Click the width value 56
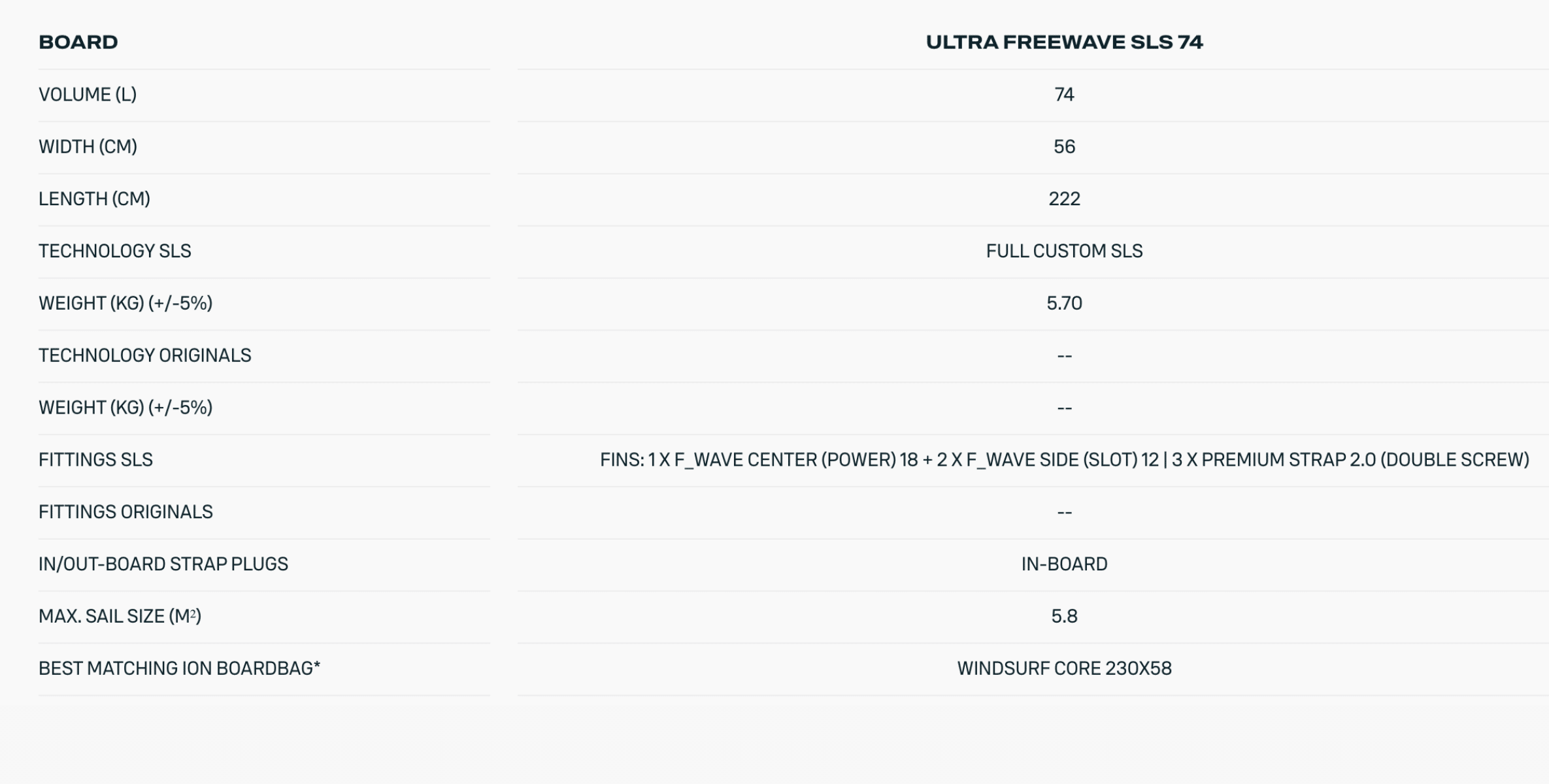This screenshot has width=1549, height=784. point(1064,147)
